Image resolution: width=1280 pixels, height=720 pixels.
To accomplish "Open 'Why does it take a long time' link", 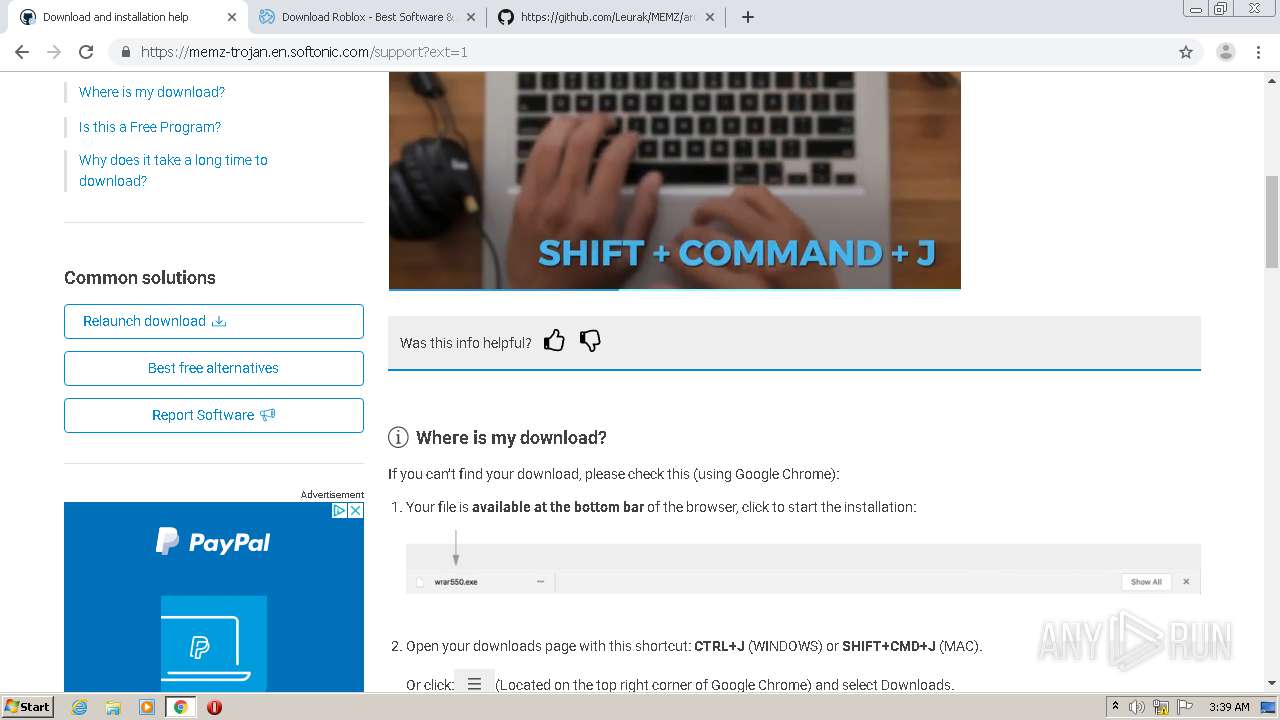I will (x=173, y=170).
